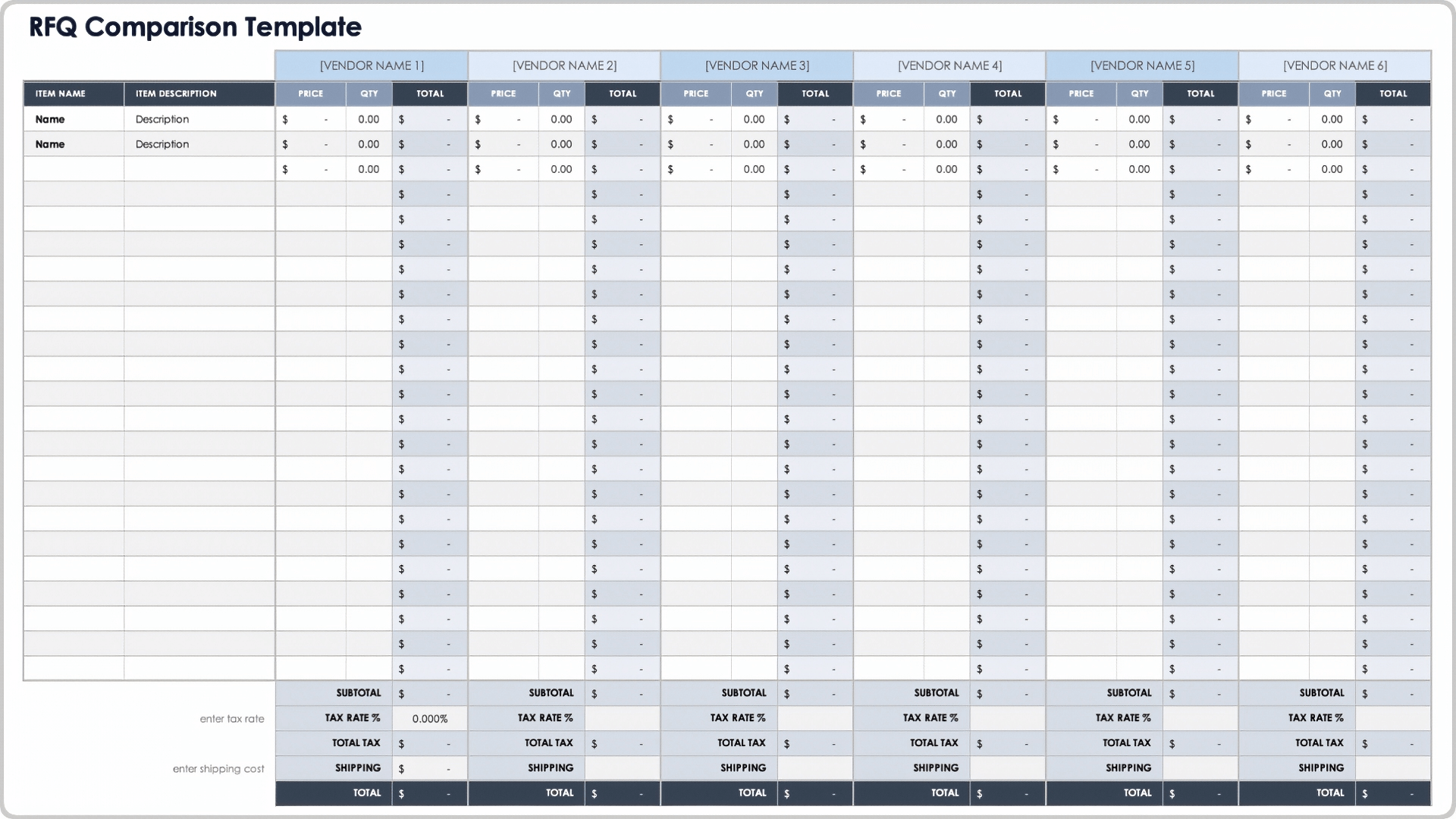The image size is (1456, 819).
Task: Click the empty Vendor 4 shipping cell
Action: [x=1008, y=768]
